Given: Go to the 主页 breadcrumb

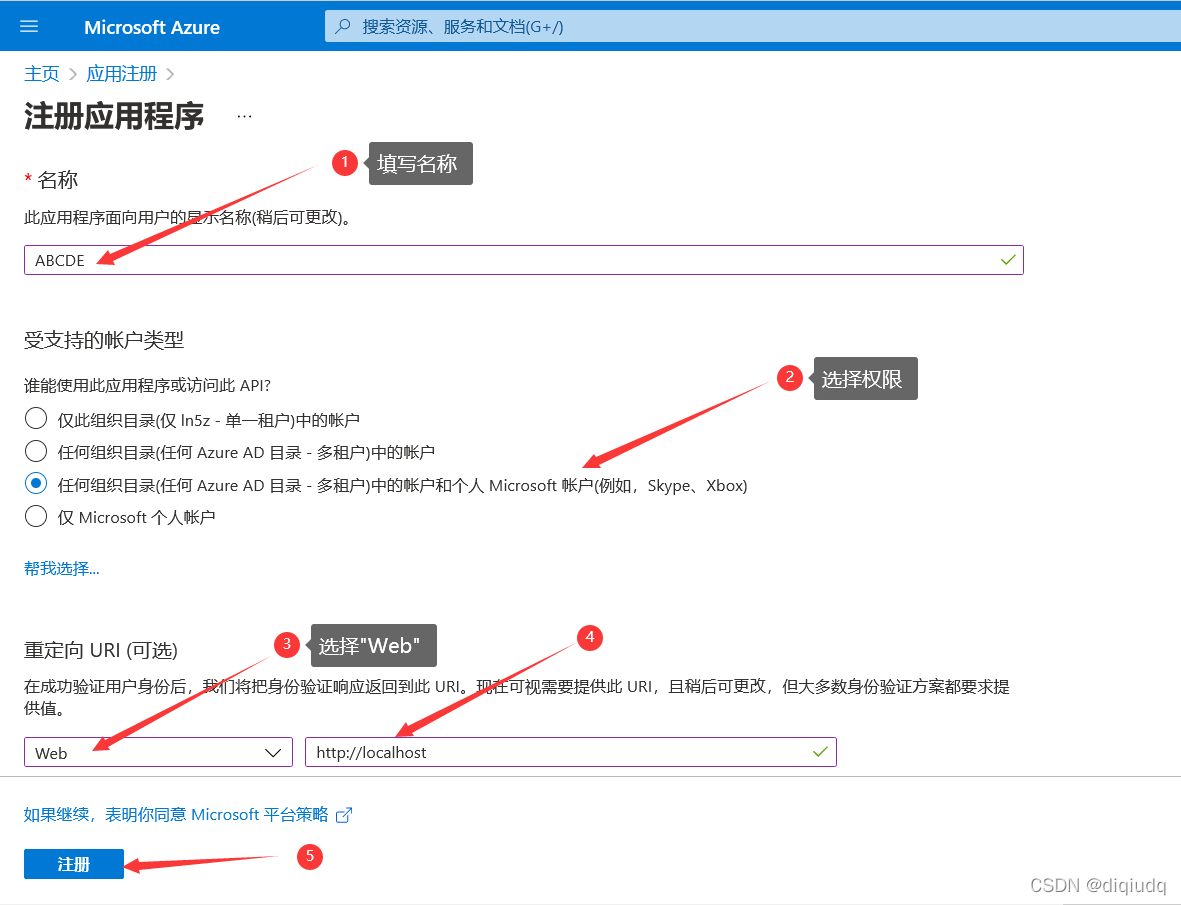Looking at the screenshot, I should 41,74.
